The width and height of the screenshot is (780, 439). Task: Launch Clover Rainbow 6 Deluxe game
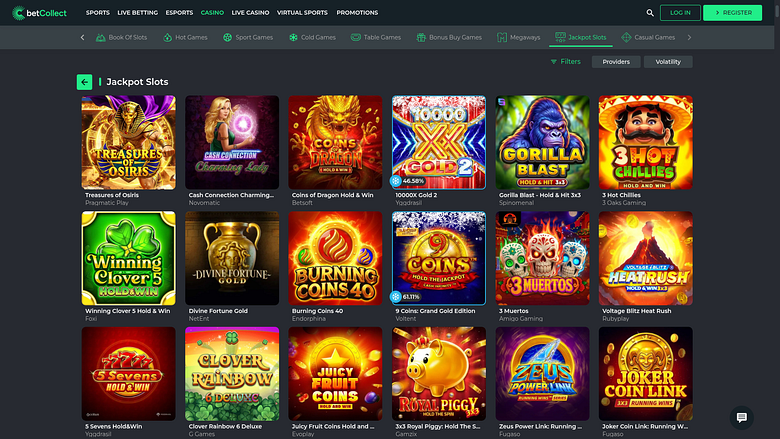232,374
